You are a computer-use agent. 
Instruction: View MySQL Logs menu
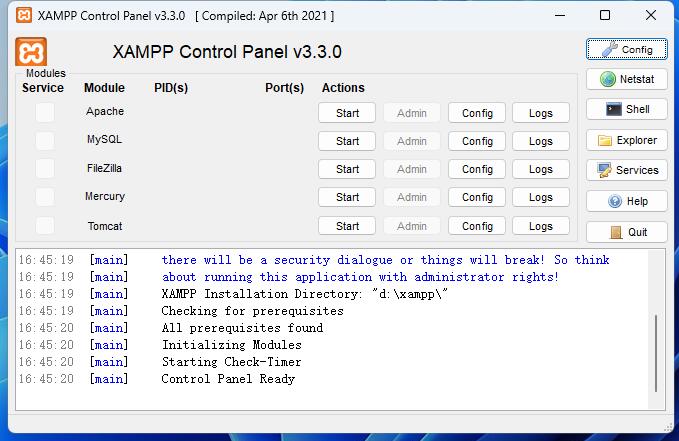coord(541,141)
